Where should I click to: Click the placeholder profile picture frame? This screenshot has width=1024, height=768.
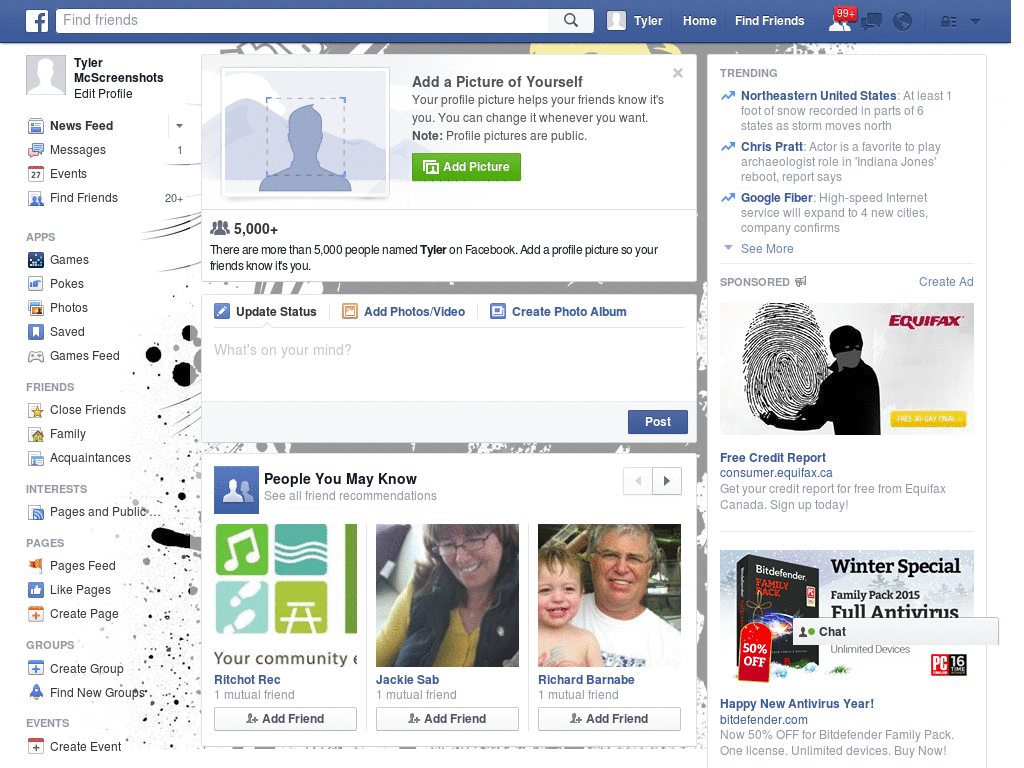[x=306, y=133]
